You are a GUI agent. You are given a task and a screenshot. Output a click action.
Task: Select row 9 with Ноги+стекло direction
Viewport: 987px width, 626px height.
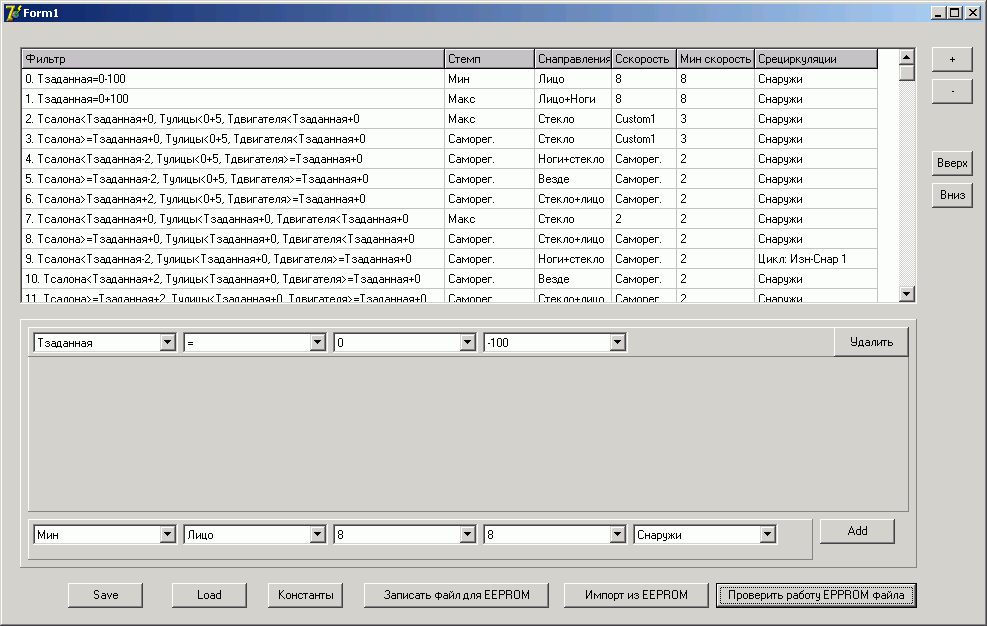point(232,259)
